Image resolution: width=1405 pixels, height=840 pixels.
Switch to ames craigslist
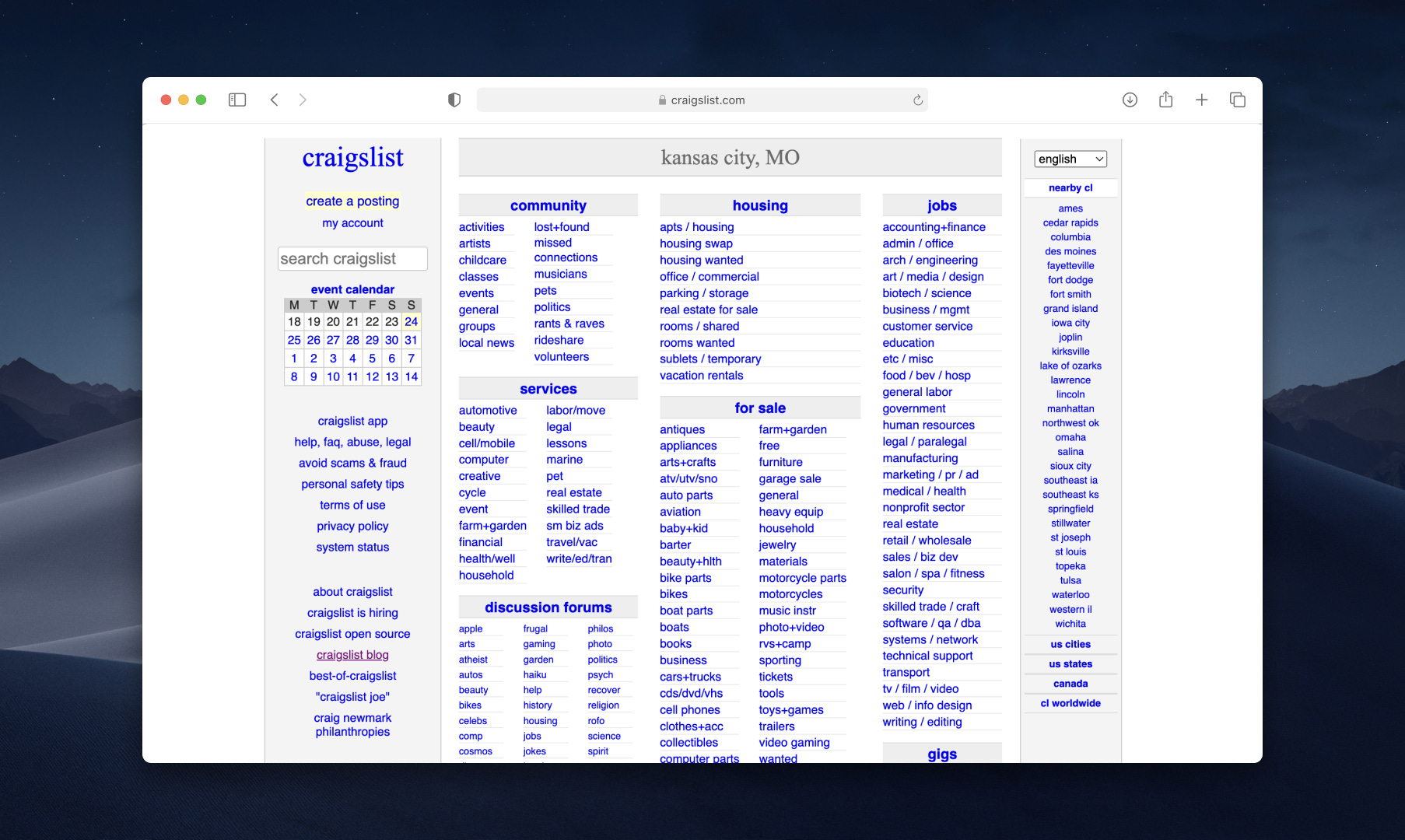click(x=1070, y=208)
